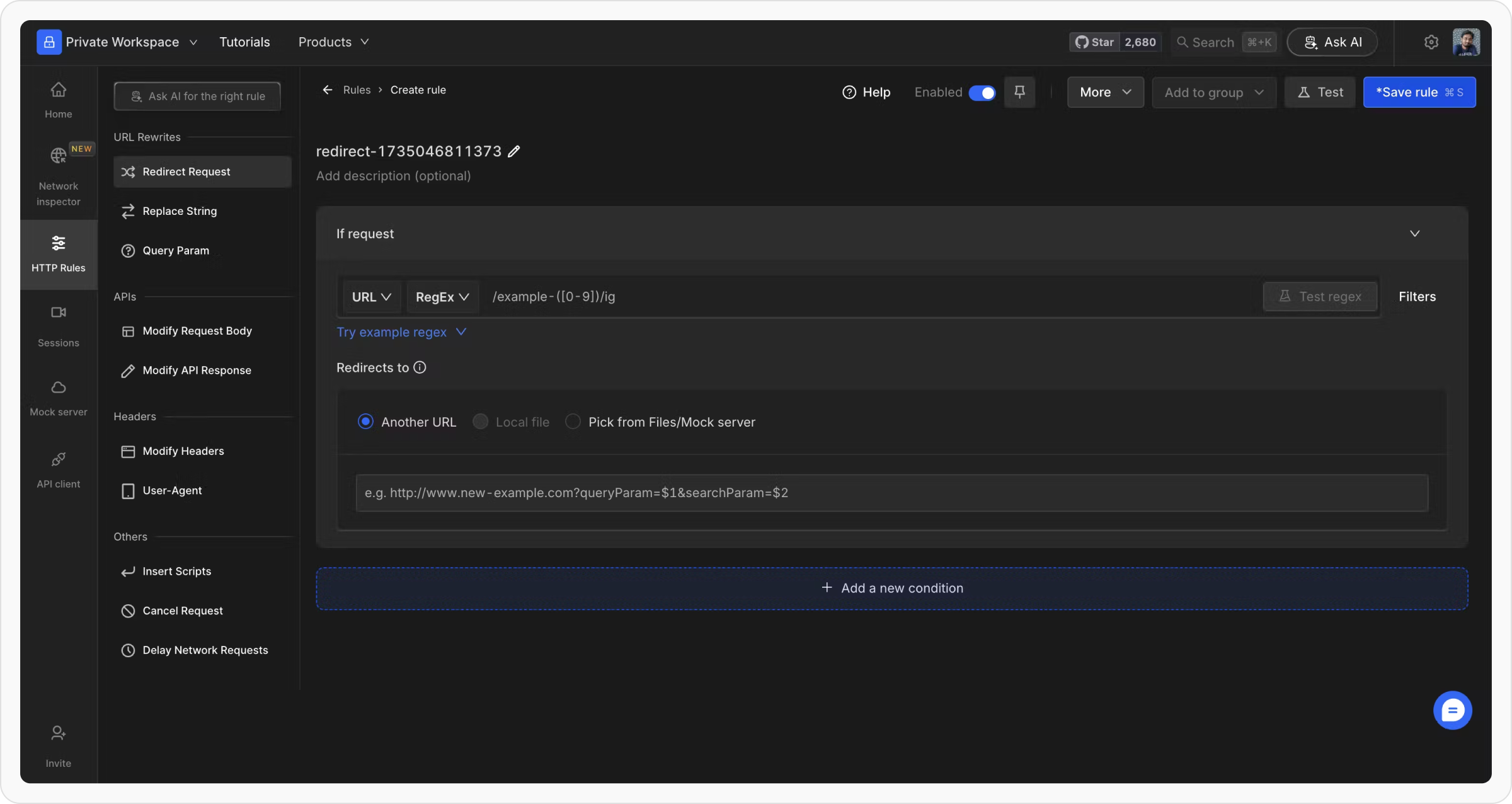Select Pick from Files/Mock server option
Screen dimensions: 1512x804
[573, 422]
